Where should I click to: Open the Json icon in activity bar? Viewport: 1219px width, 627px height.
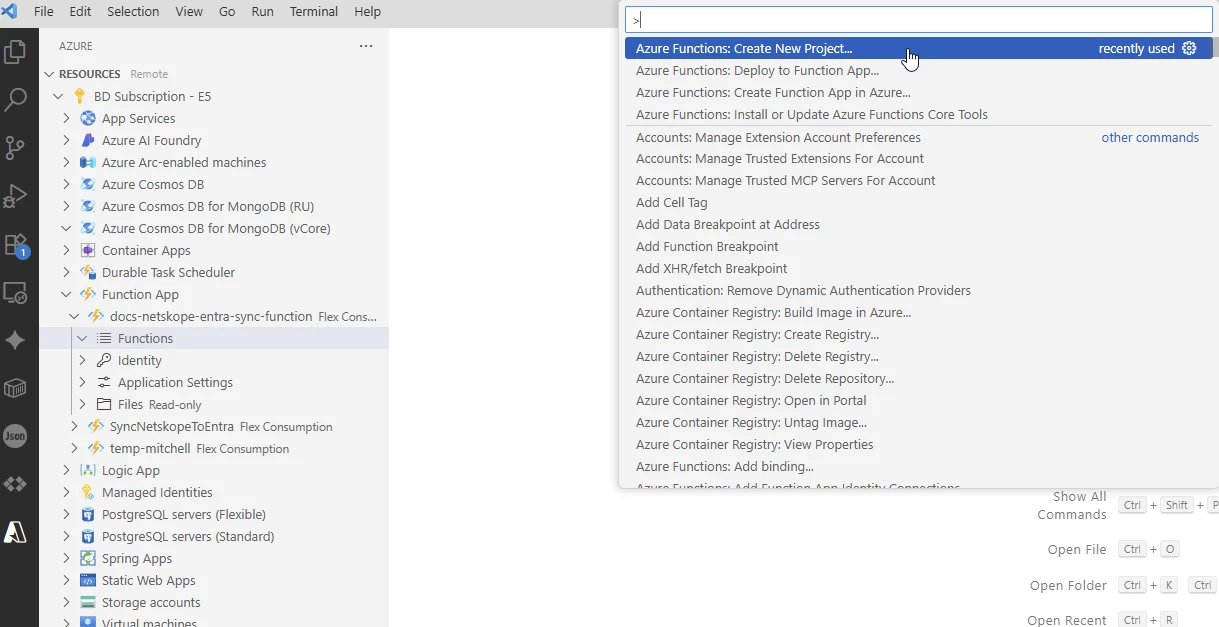[15, 436]
